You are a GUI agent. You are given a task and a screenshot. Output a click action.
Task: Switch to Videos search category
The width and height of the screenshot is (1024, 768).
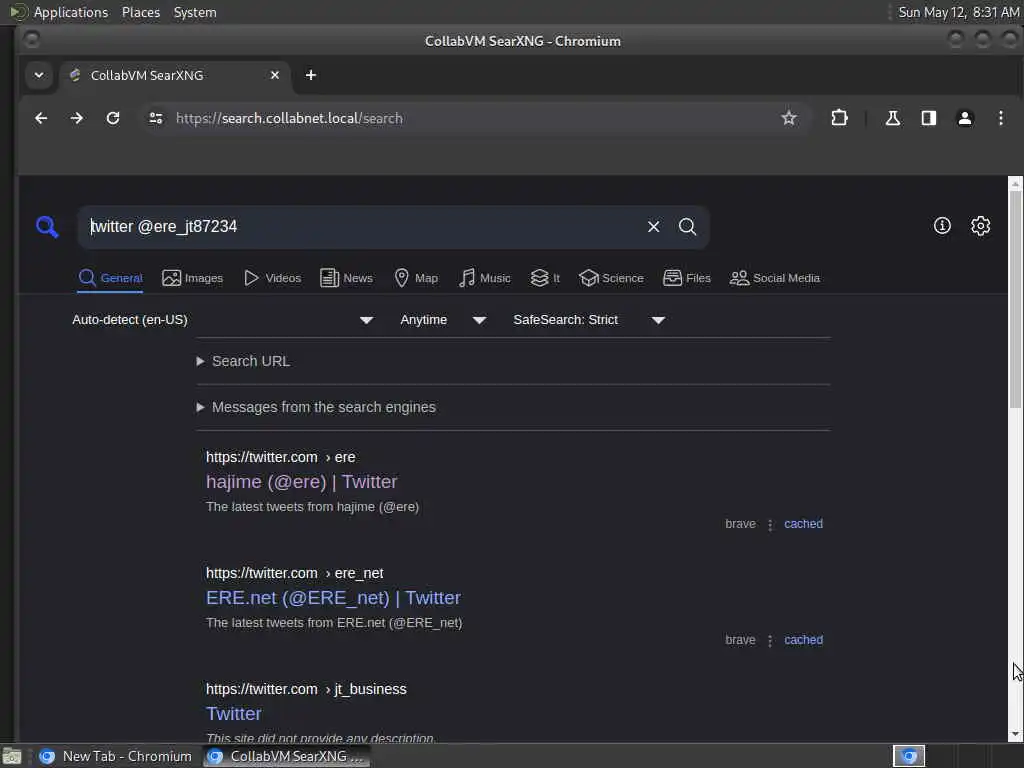tap(272, 278)
